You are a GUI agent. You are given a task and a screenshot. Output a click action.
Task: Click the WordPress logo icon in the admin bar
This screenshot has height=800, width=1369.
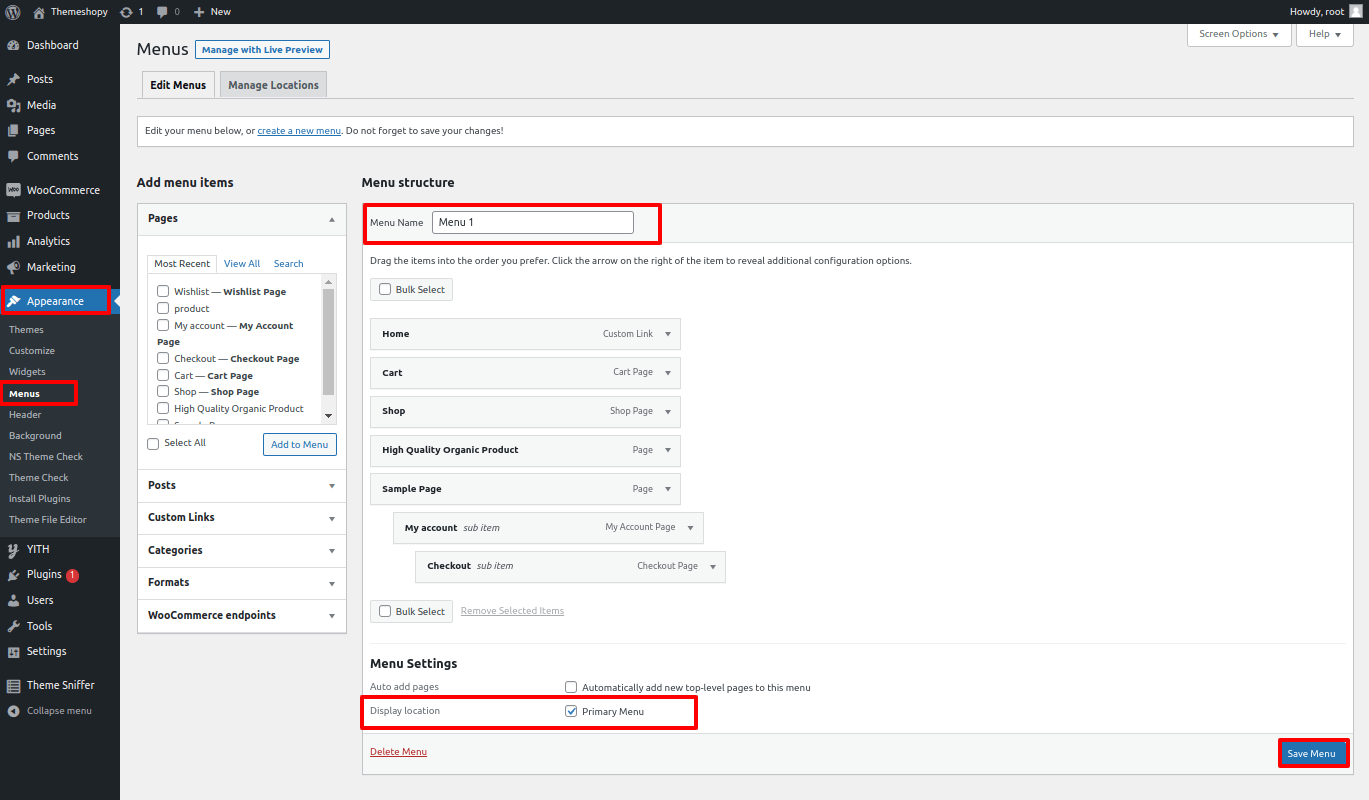point(13,12)
